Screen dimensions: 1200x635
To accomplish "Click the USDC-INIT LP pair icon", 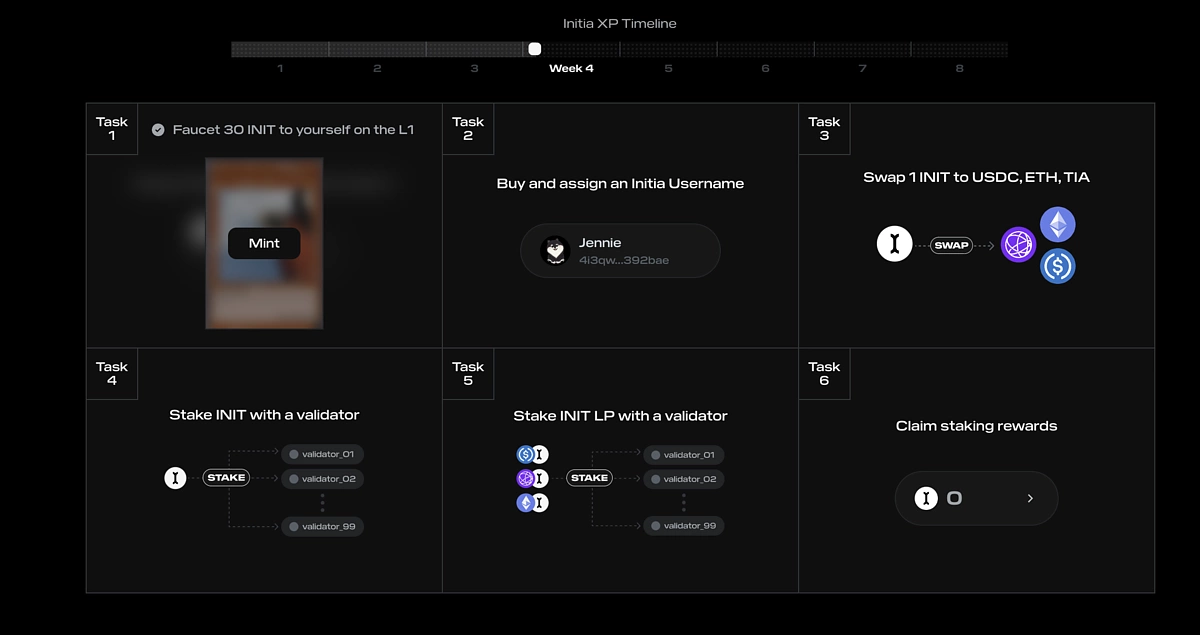I will point(532,454).
